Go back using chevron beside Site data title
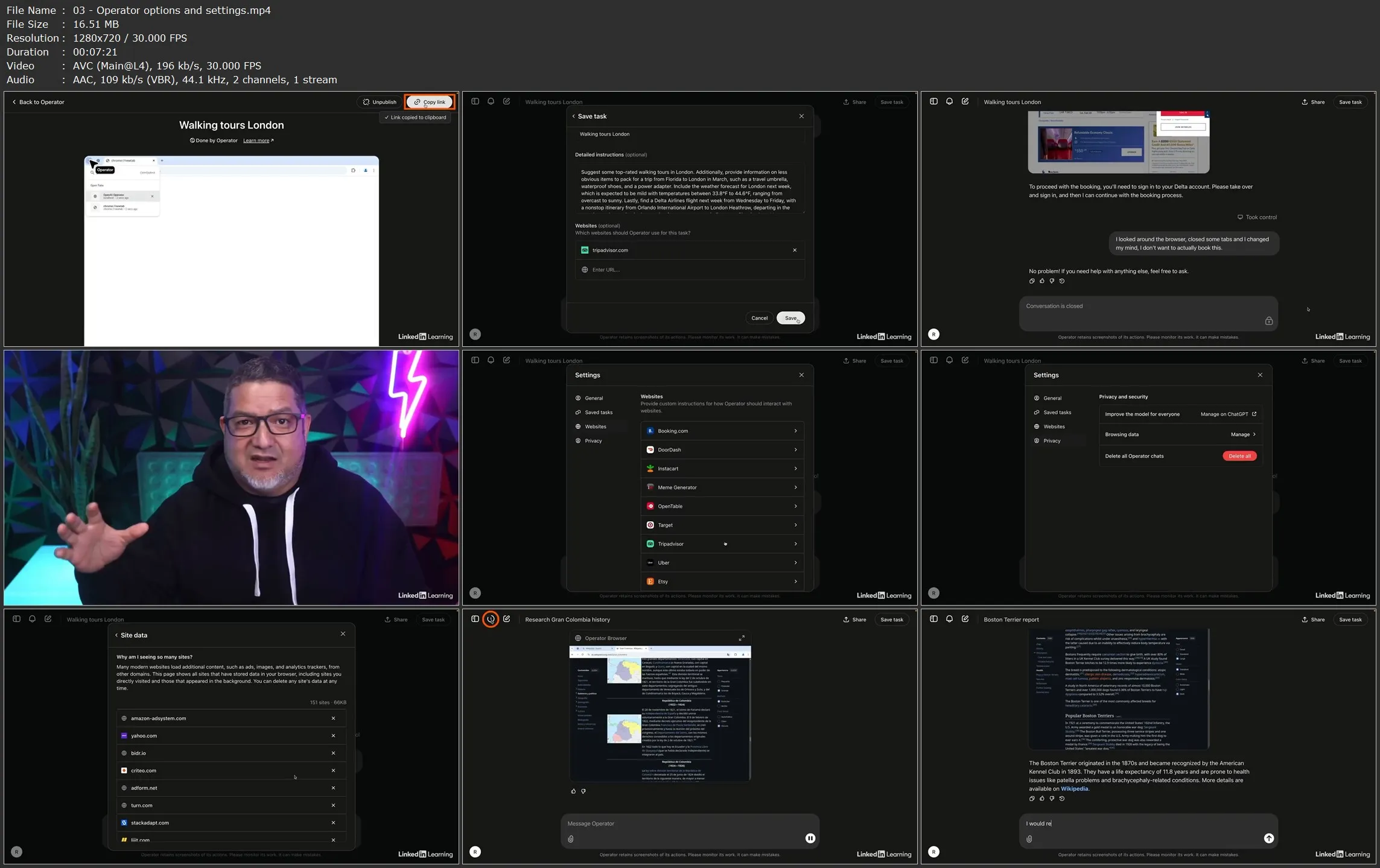1380x868 pixels. pos(116,635)
